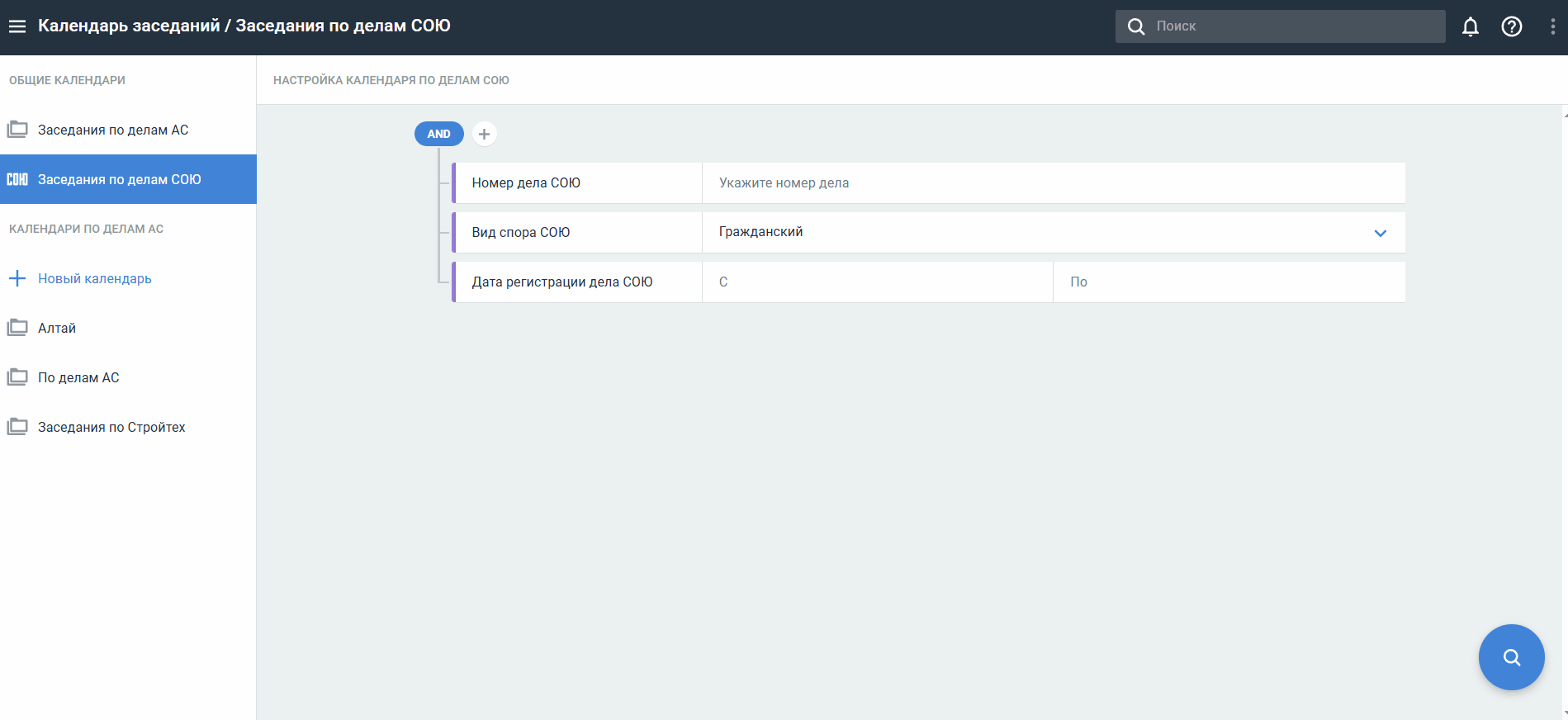This screenshot has width=1568, height=720.
Task: Open the hamburger navigation menu
Action: coord(17,26)
